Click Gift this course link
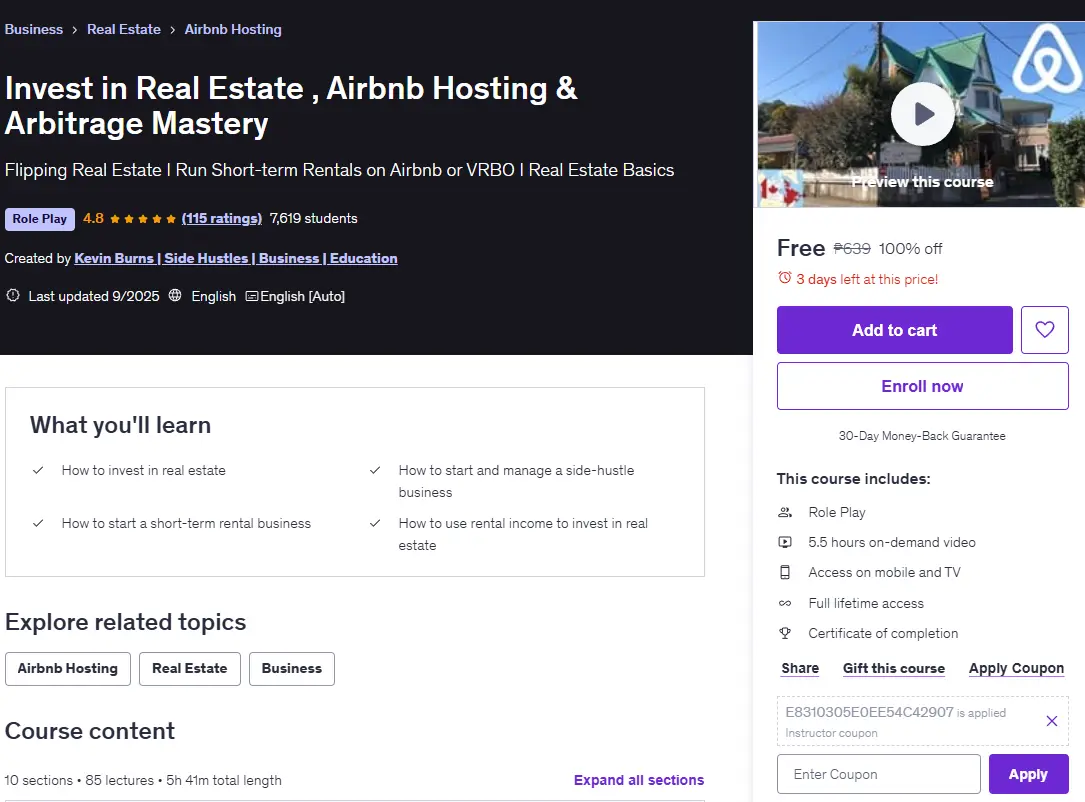 click(x=893, y=668)
